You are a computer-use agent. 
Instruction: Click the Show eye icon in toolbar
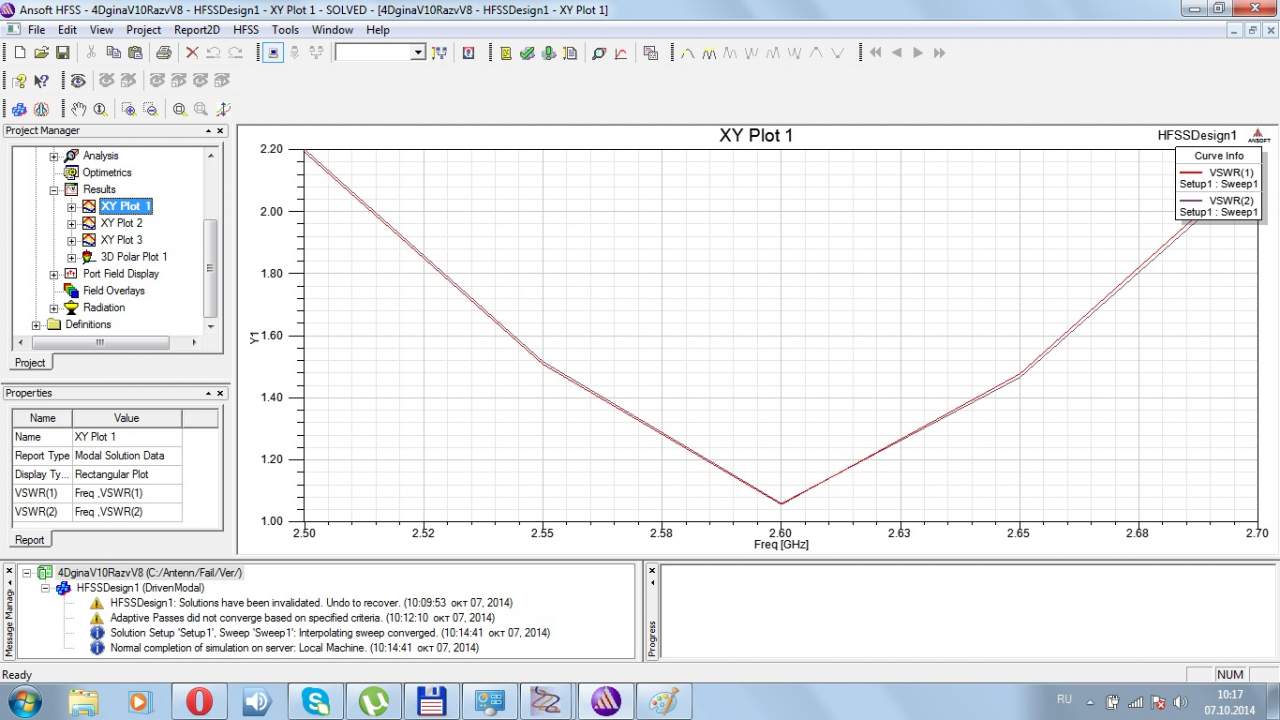(78, 81)
